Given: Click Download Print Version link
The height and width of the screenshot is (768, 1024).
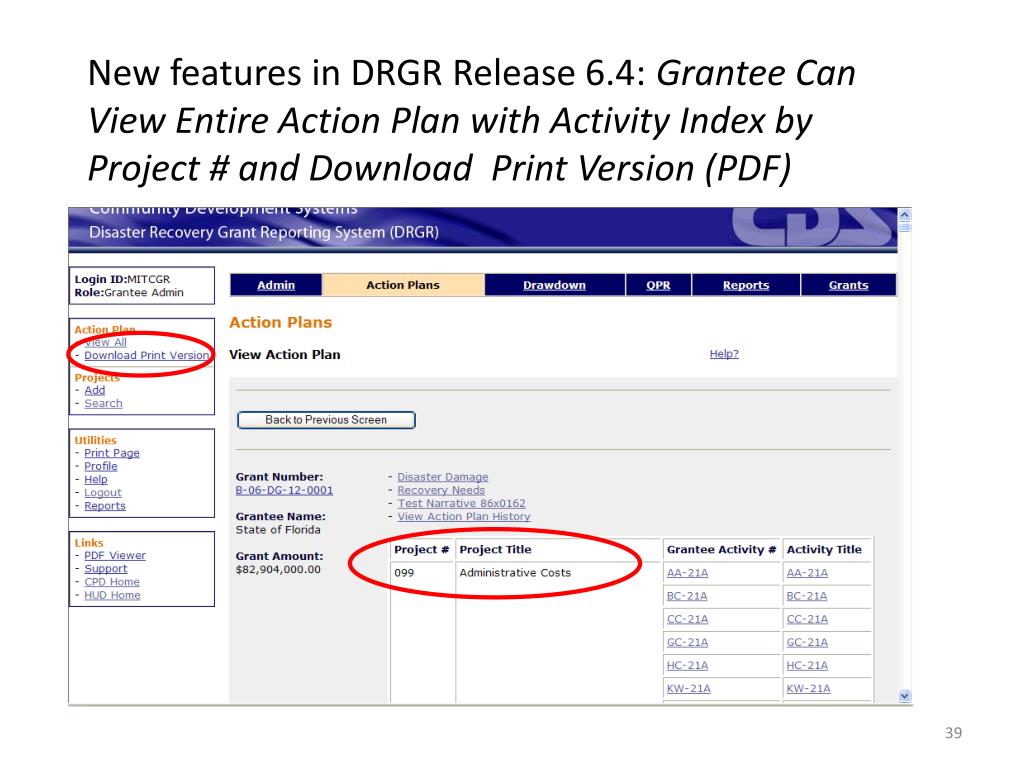Looking at the screenshot, I should pos(146,355).
